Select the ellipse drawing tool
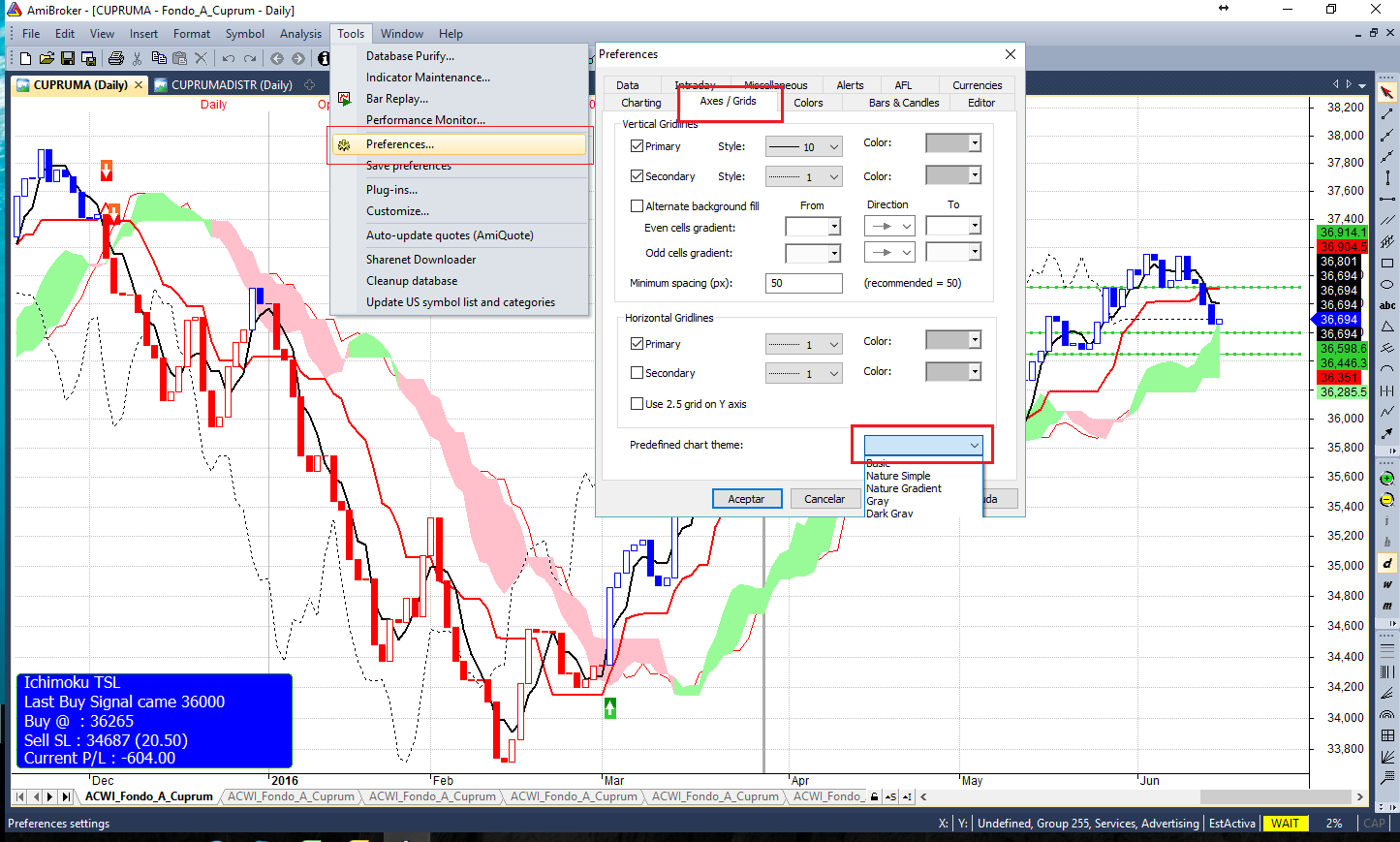Screen dimensions: 1400x842 pos(1387,284)
